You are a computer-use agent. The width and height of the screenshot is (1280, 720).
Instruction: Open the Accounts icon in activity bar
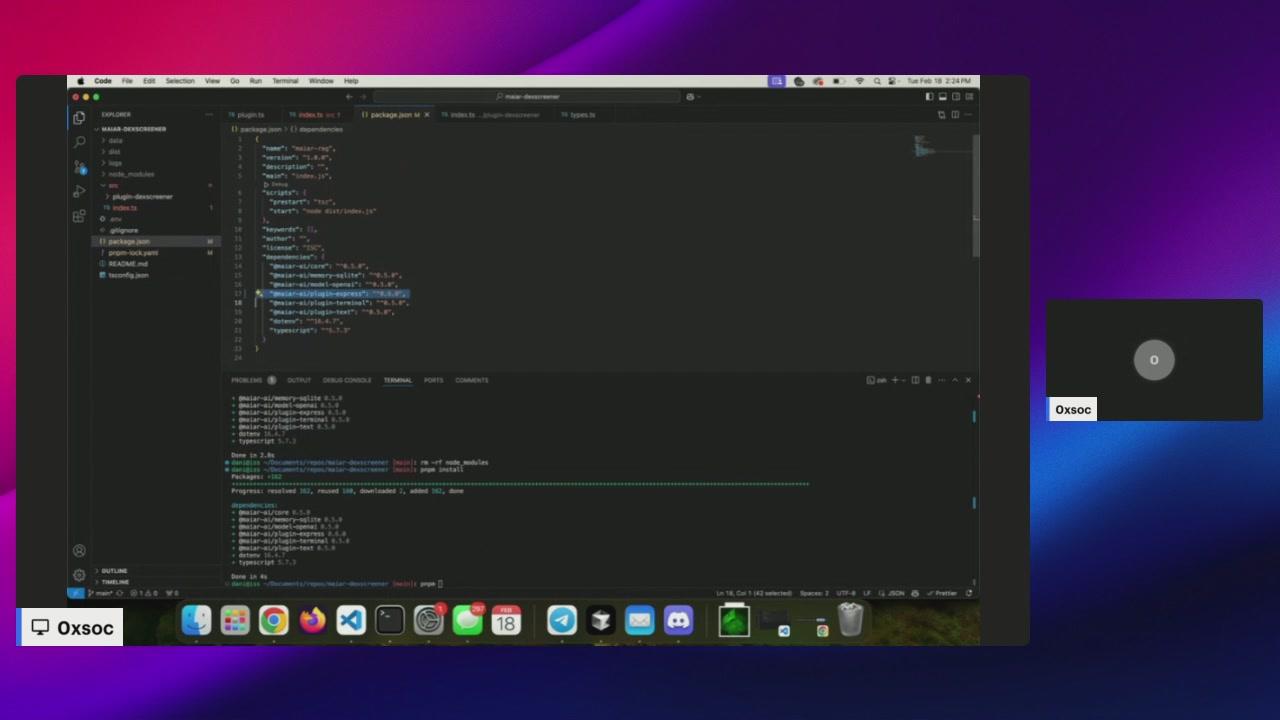point(79,551)
